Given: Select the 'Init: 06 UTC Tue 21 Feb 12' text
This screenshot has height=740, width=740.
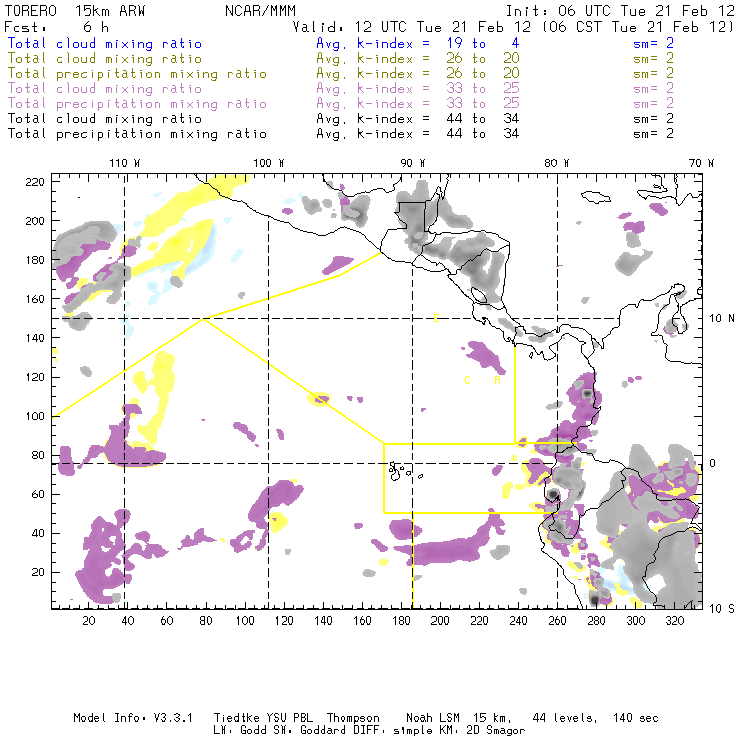Looking at the screenshot, I should pos(620,11).
